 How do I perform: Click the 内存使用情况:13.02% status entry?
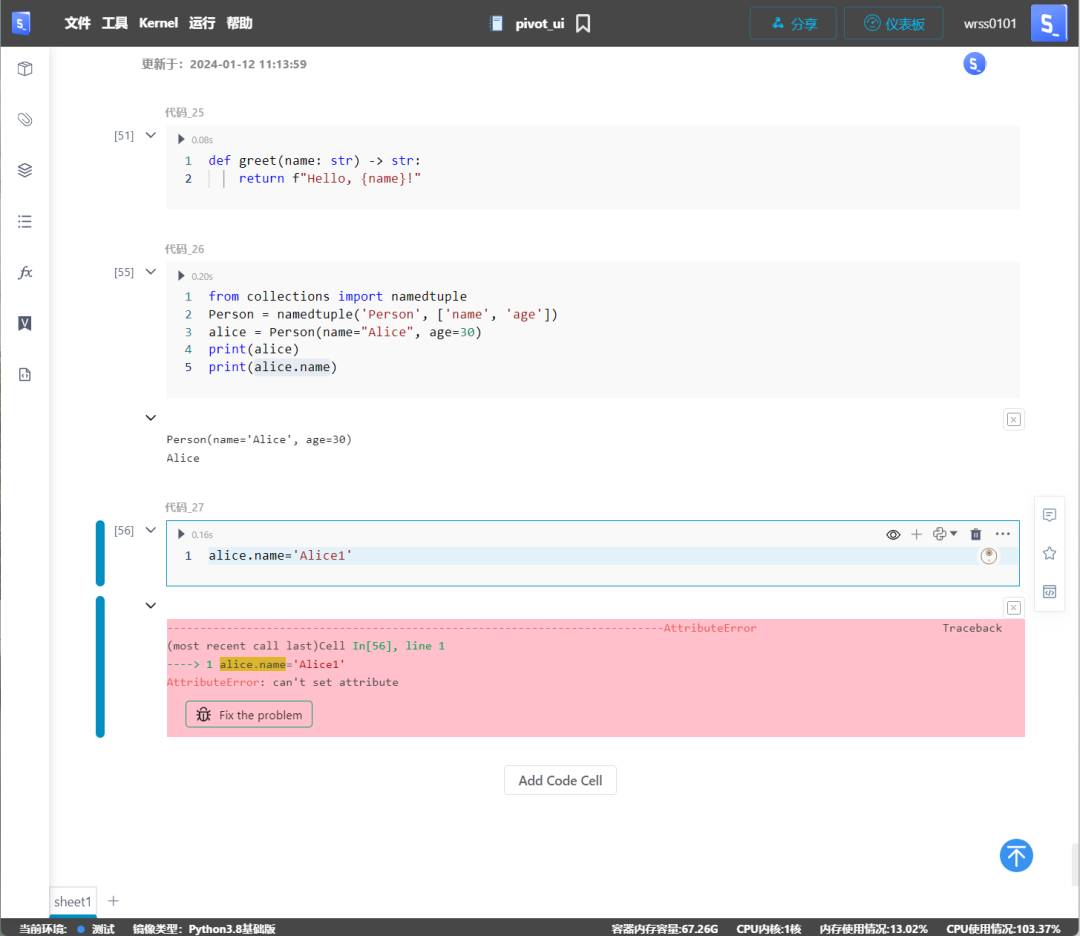coord(873,928)
